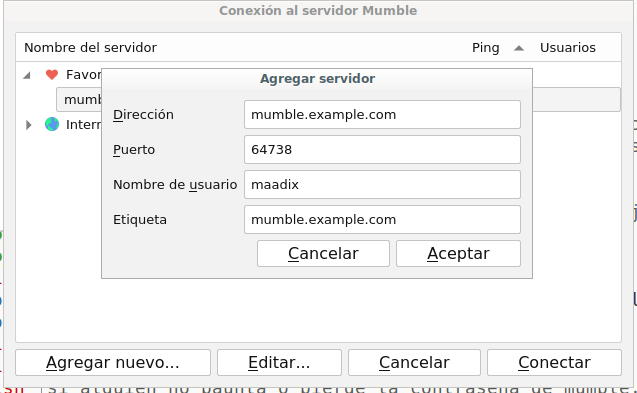Collapse the Favorites tree group

27,75
